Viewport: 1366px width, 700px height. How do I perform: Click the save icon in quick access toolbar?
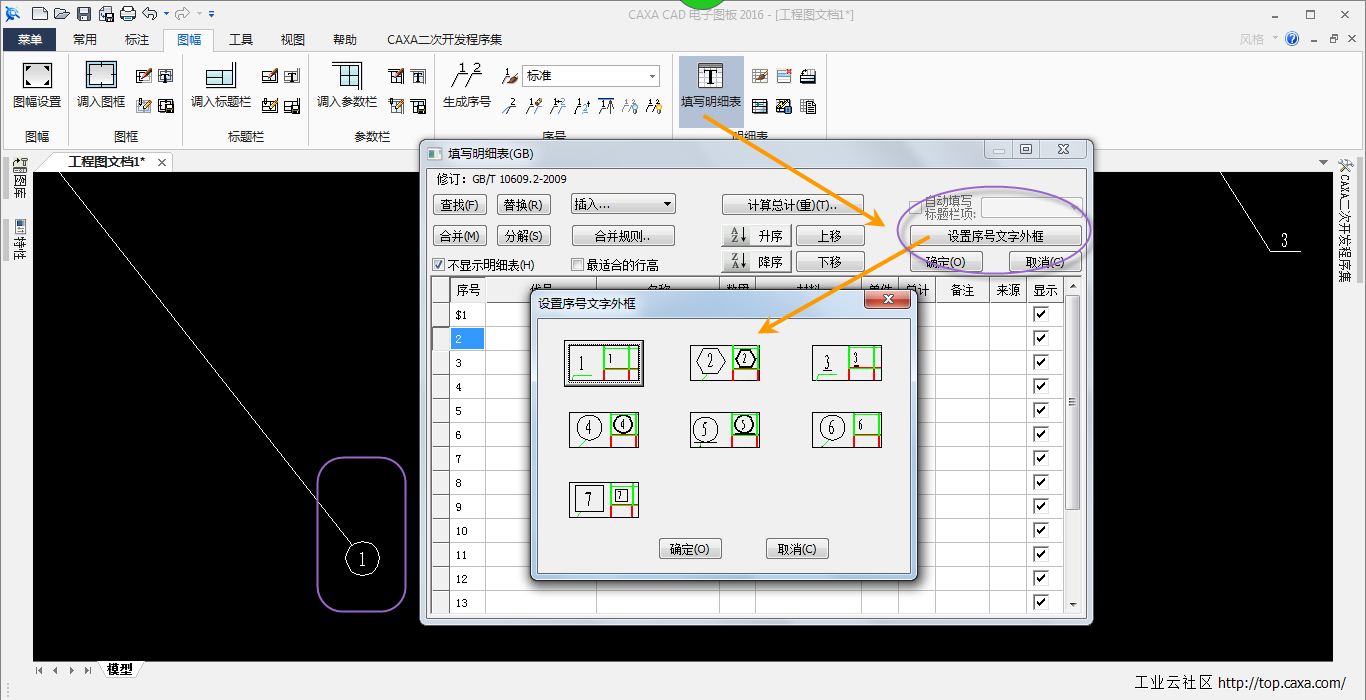pos(84,14)
